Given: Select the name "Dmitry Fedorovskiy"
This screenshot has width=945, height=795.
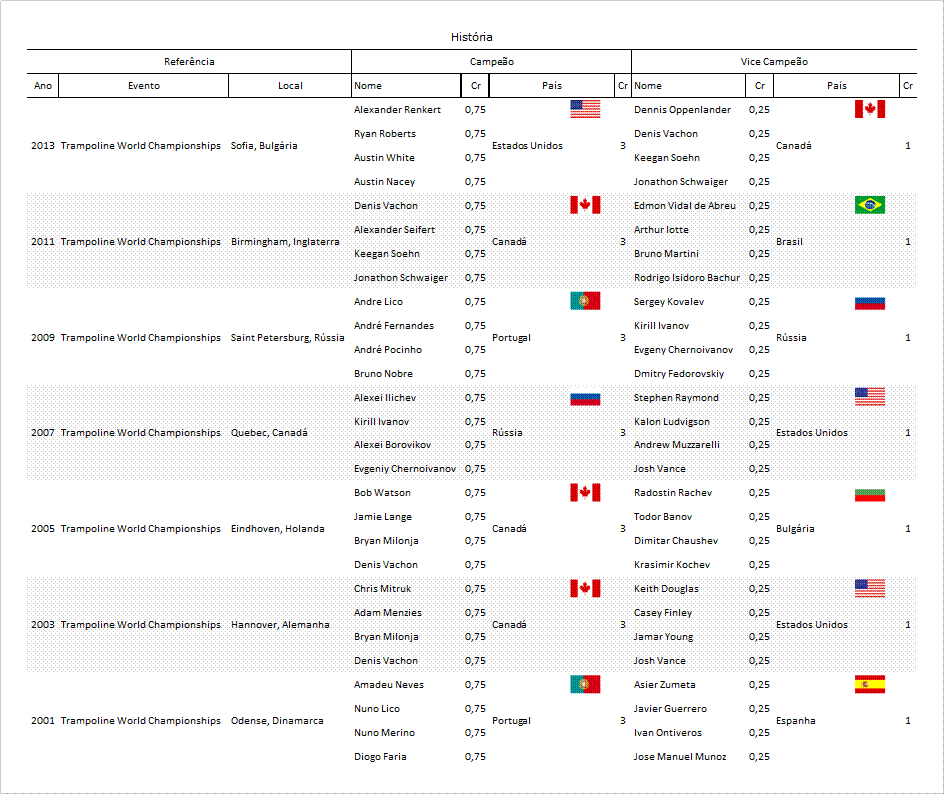Looking at the screenshot, I should click(679, 374).
